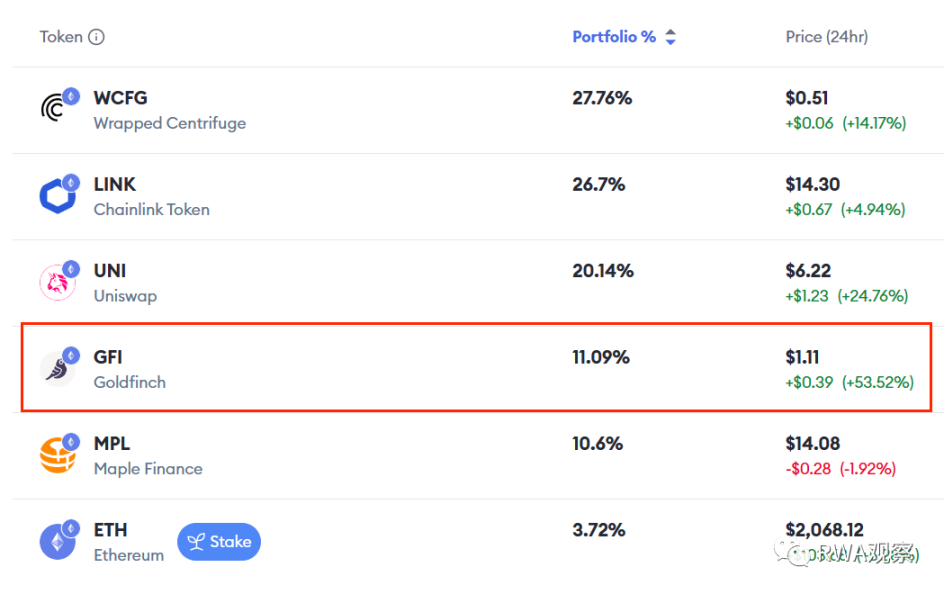Screen dimensions: 944x594
Task: Click the info icon beside Token header
Action: pos(96,37)
